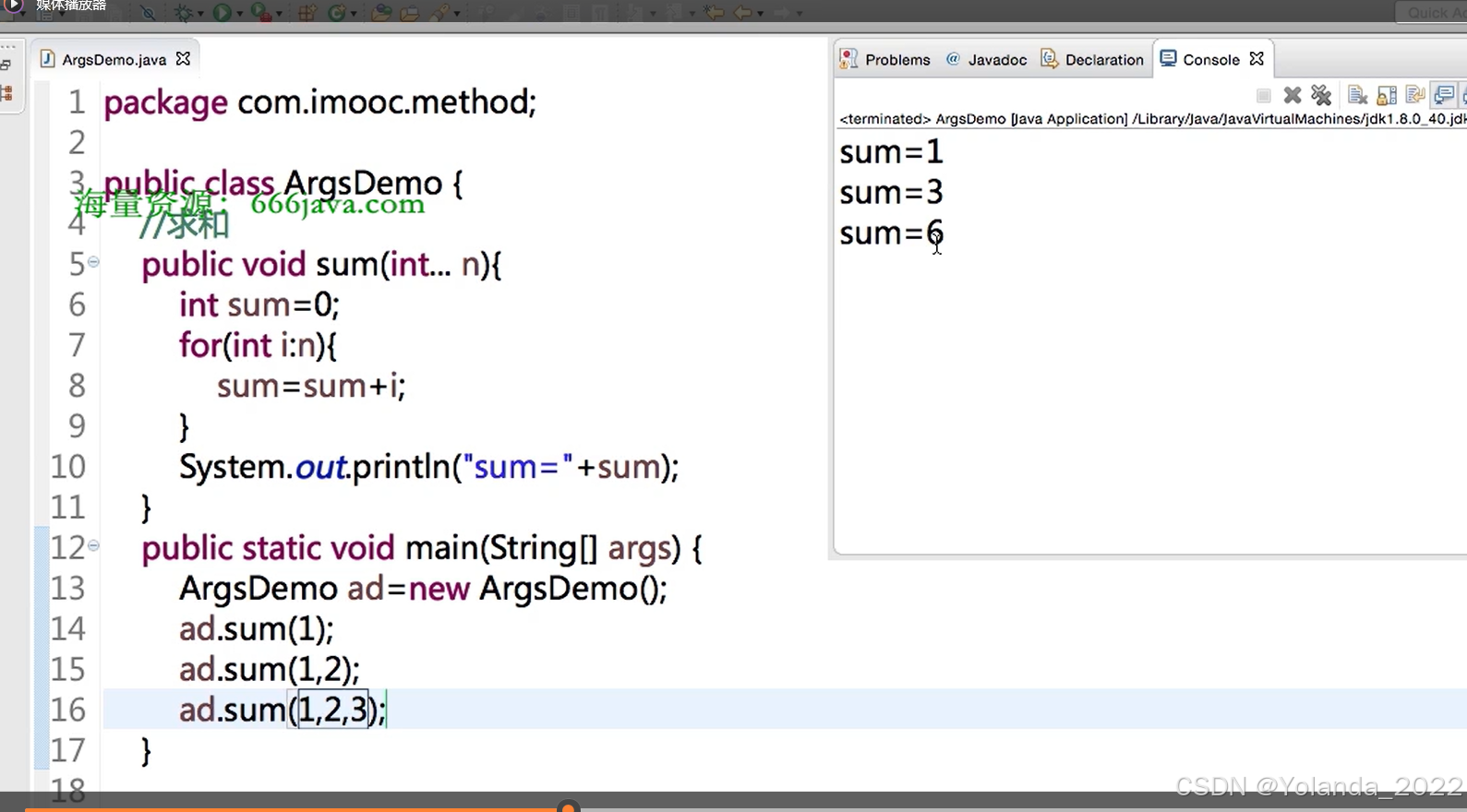
Task: Go to Last Edit Location arrow
Action: tap(713, 12)
